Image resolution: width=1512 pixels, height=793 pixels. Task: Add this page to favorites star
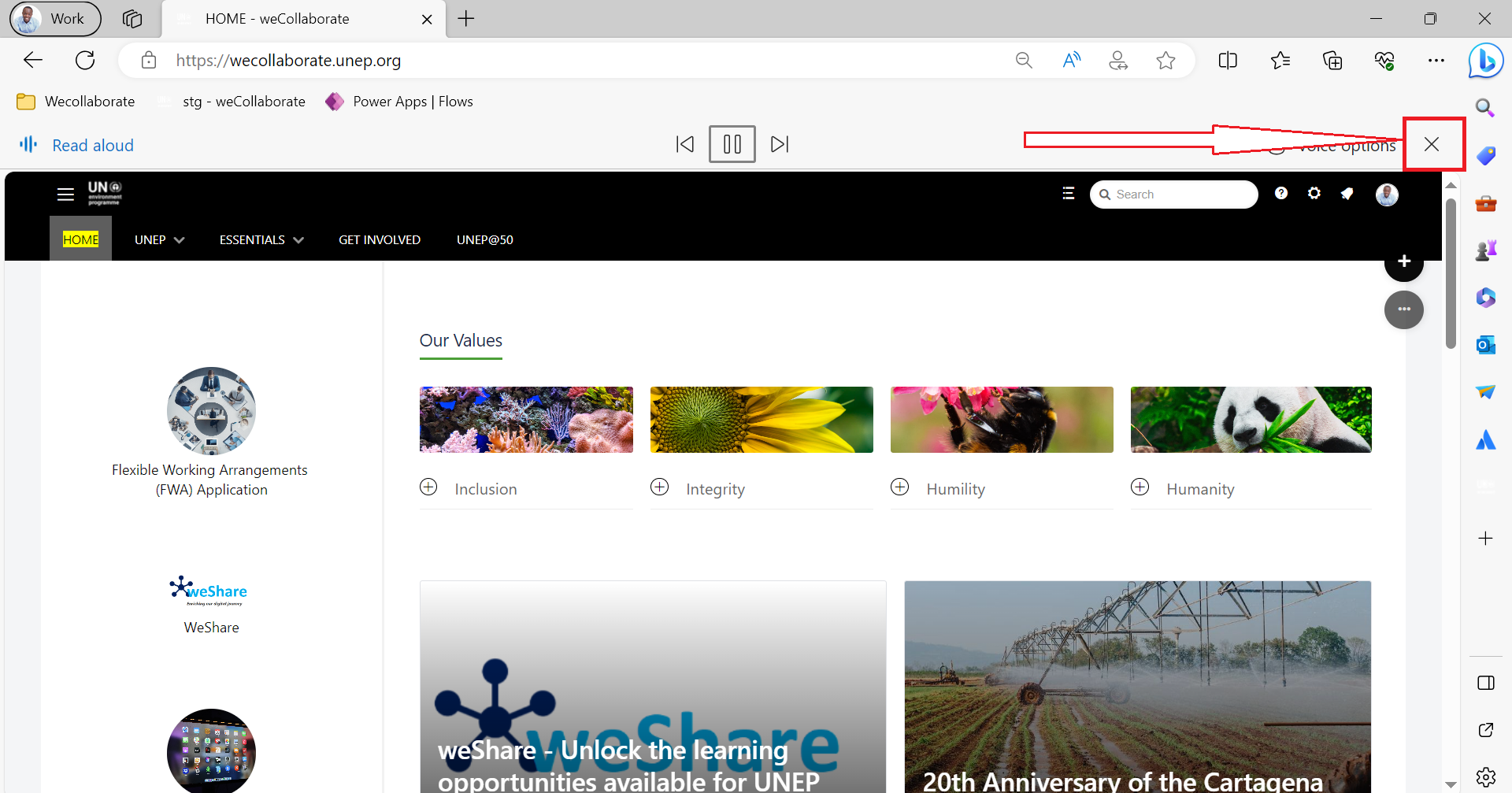coord(1166,61)
